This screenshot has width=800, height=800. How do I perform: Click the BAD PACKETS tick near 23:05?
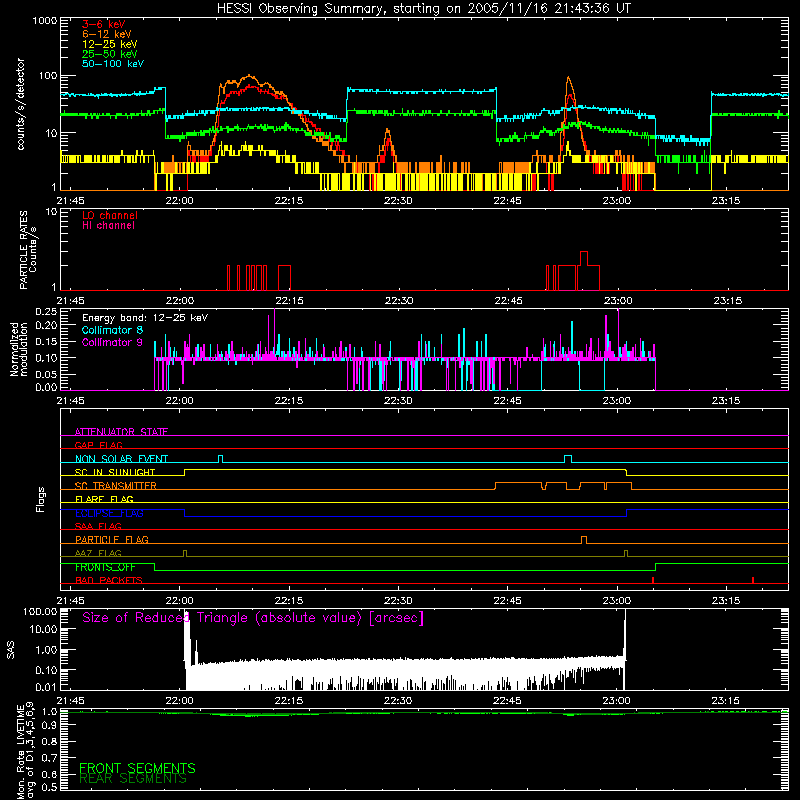point(653,580)
